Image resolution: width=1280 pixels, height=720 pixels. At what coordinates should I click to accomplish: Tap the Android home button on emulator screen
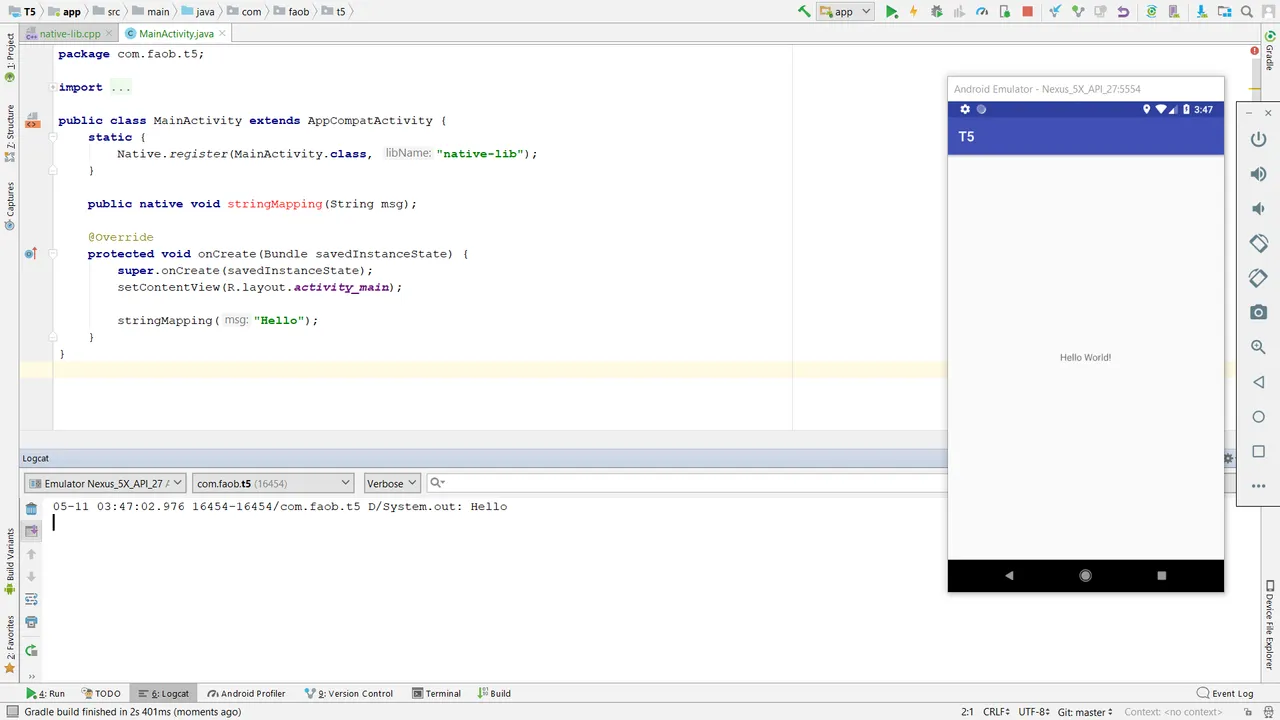pyautogui.click(x=1085, y=575)
